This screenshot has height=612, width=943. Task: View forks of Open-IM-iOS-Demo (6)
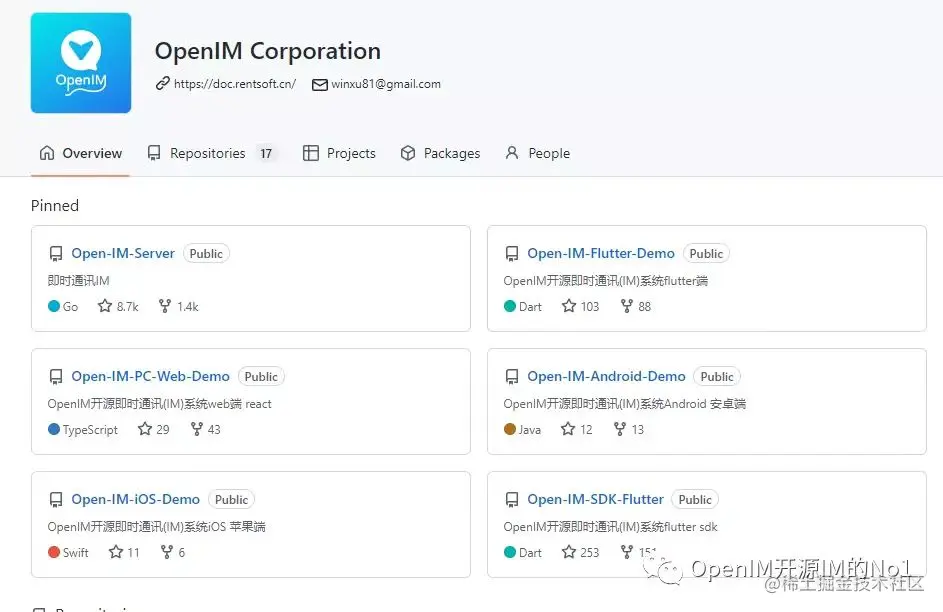pos(173,552)
